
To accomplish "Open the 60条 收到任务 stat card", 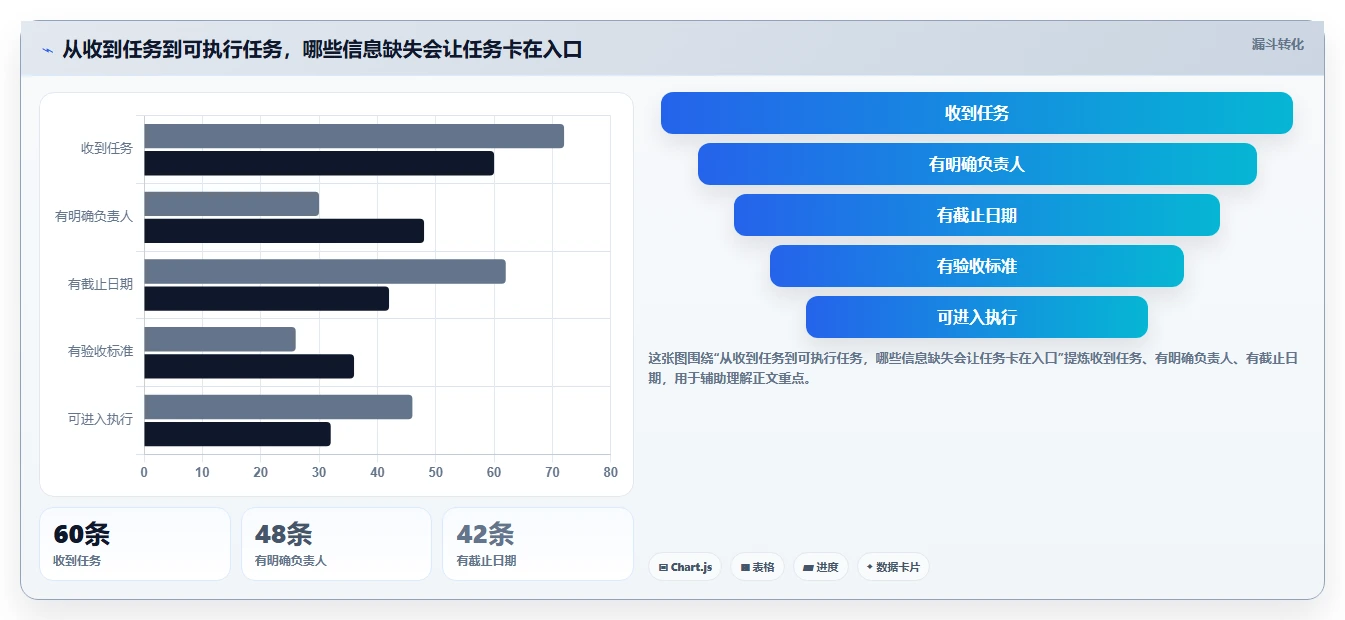I will (x=135, y=544).
